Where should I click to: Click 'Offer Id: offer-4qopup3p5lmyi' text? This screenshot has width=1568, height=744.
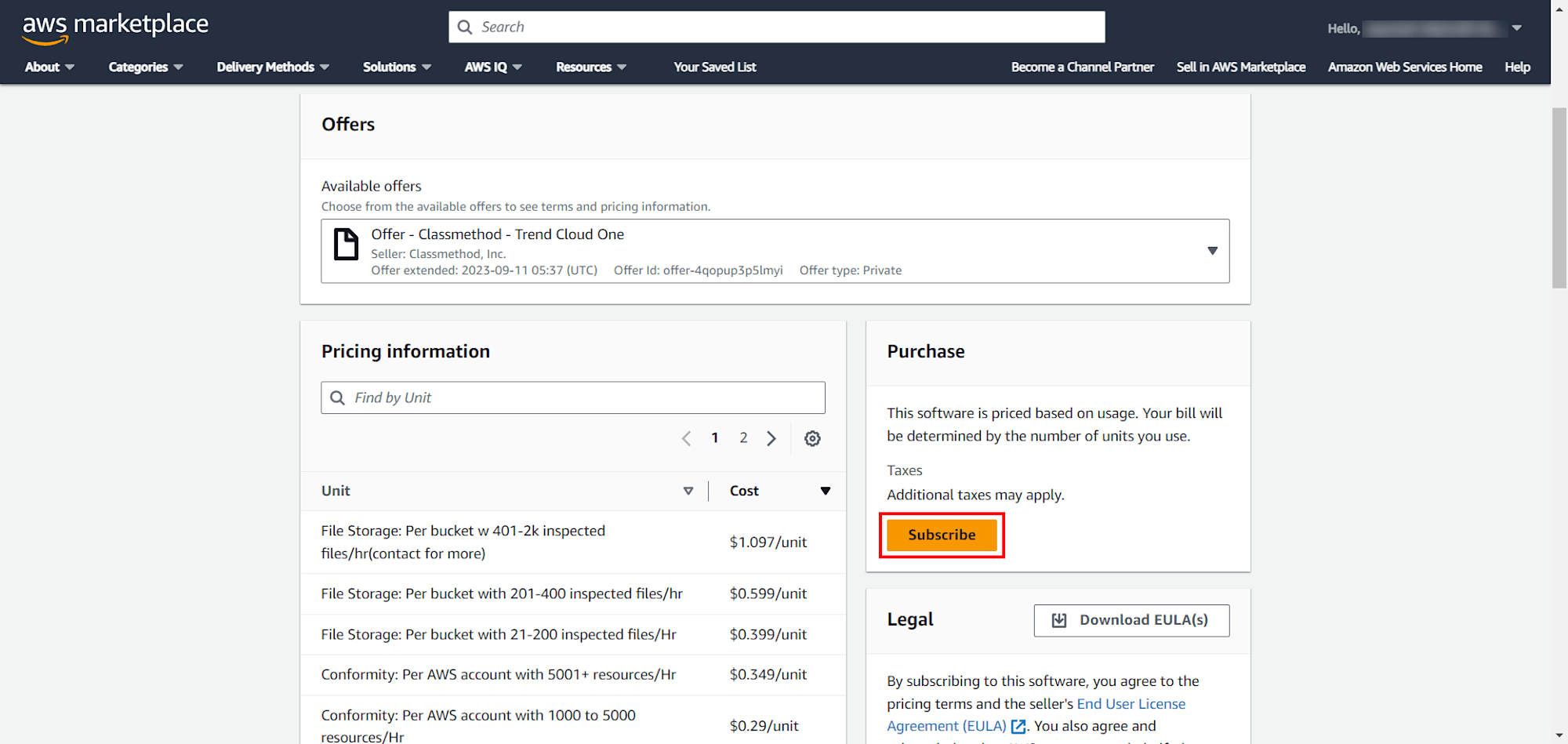click(698, 270)
